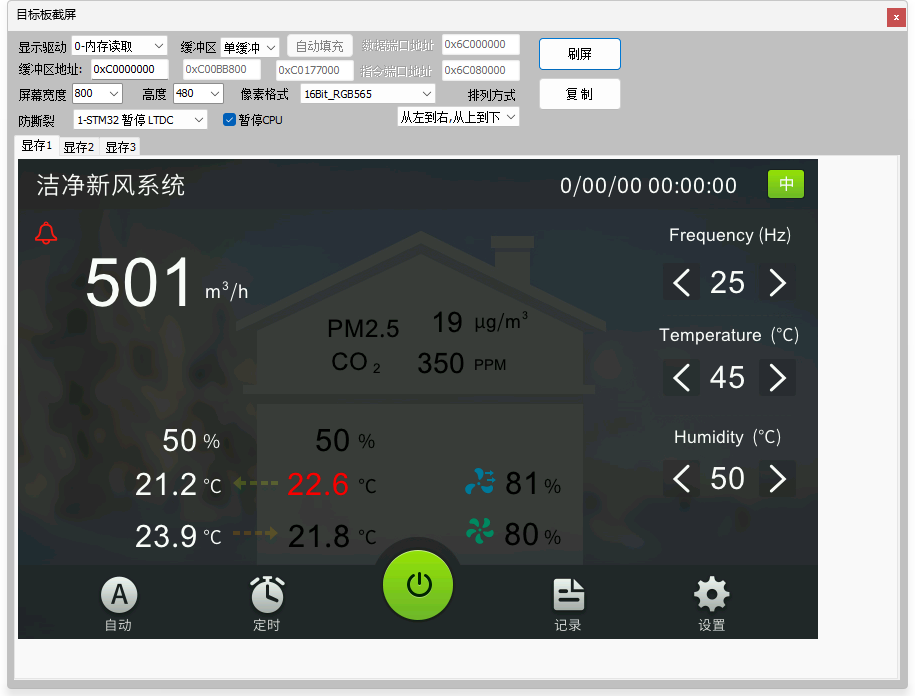The height and width of the screenshot is (696, 915).
Task: Click the green 中 language button
Action: click(x=785, y=184)
